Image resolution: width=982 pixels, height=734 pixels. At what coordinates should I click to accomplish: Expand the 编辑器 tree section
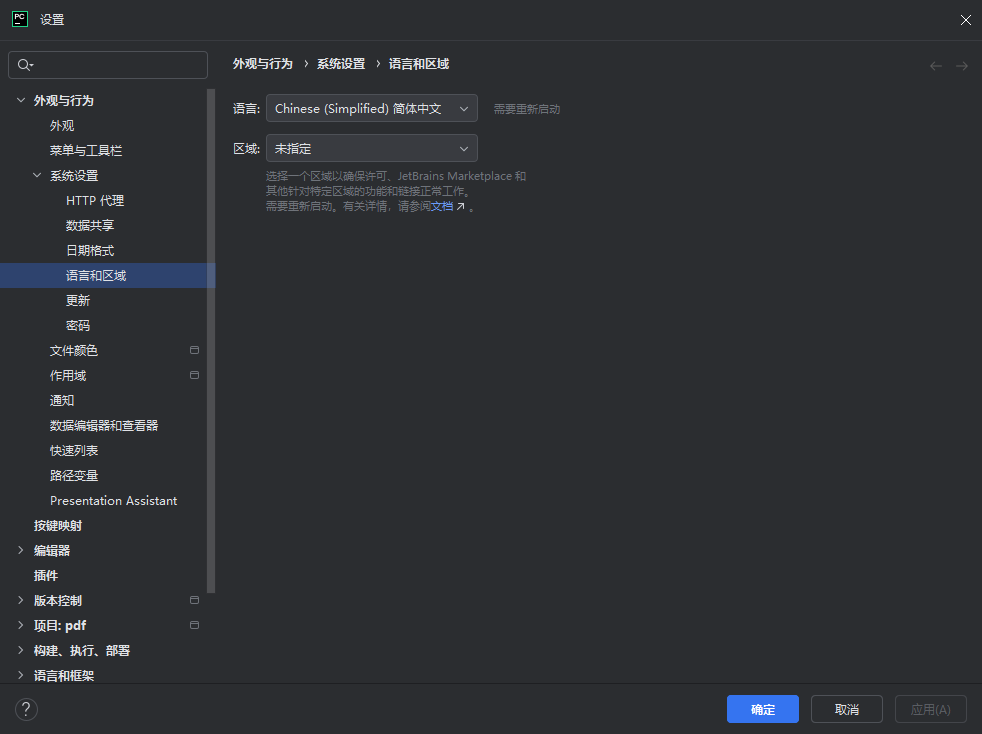[21, 550]
